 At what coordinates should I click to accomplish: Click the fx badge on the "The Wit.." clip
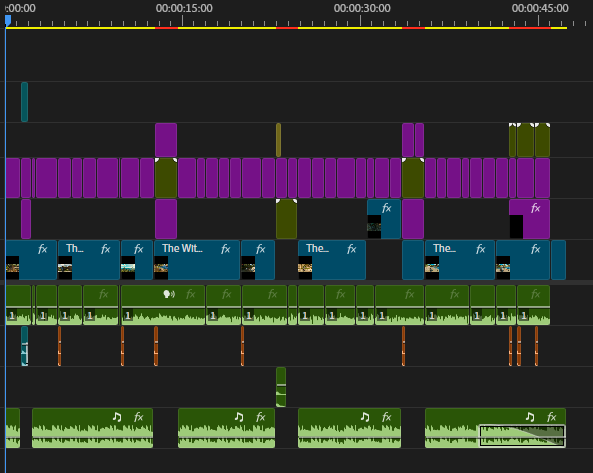[x=225, y=249]
